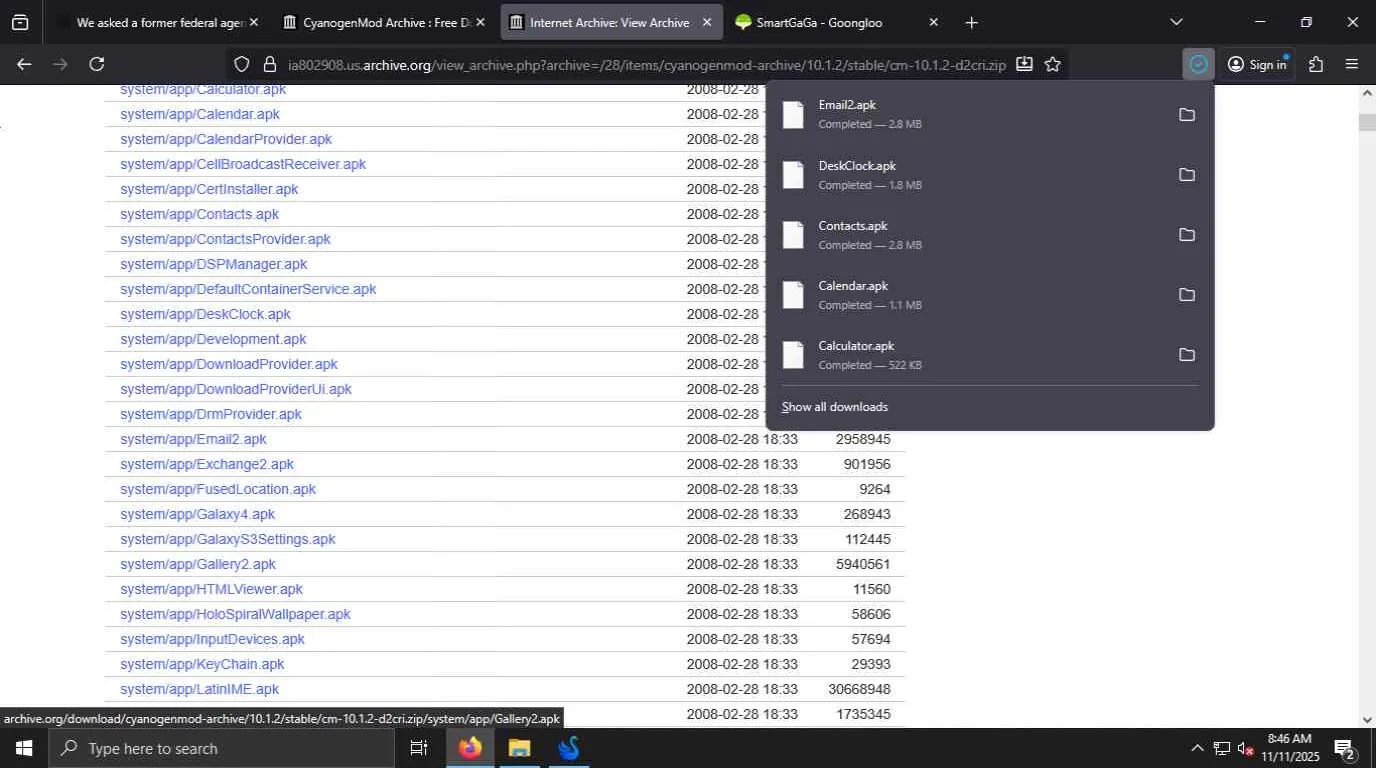Open the Extensions puzzle-piece menu
This screenshot has width=1376, height=768.
[x=1316, y=64]
